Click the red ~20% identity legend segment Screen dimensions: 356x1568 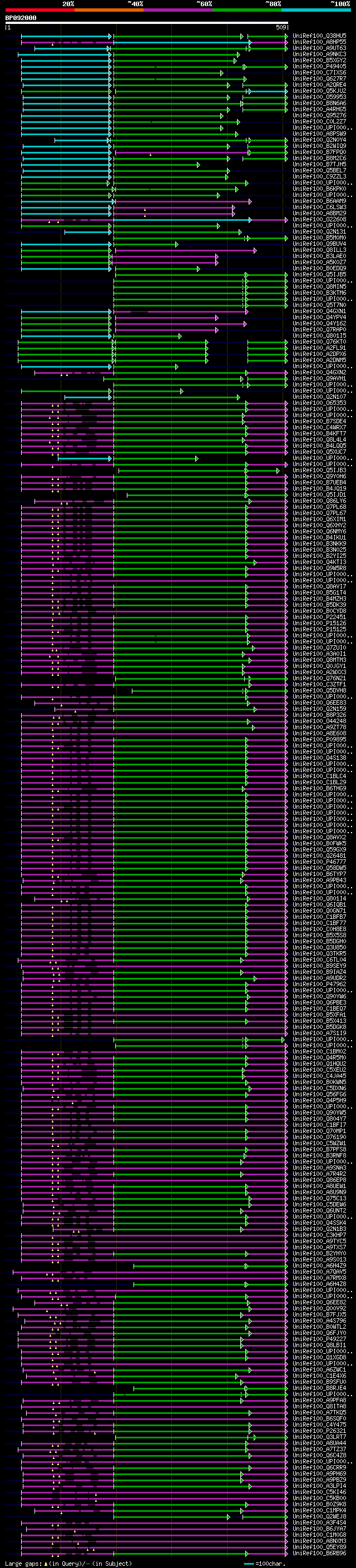coord(40,11)
